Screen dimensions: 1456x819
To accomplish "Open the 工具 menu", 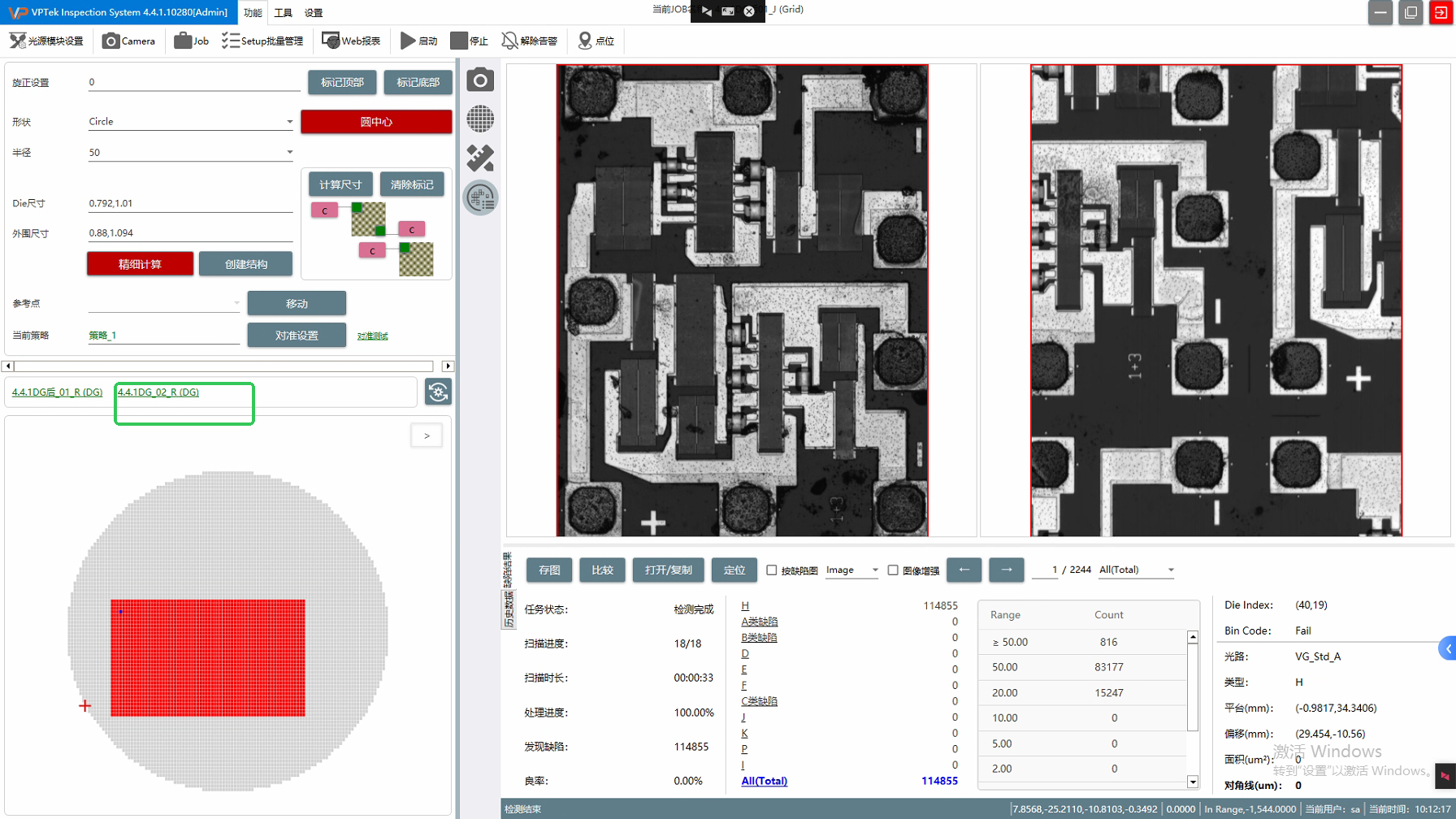I will [x=283, y=13].
